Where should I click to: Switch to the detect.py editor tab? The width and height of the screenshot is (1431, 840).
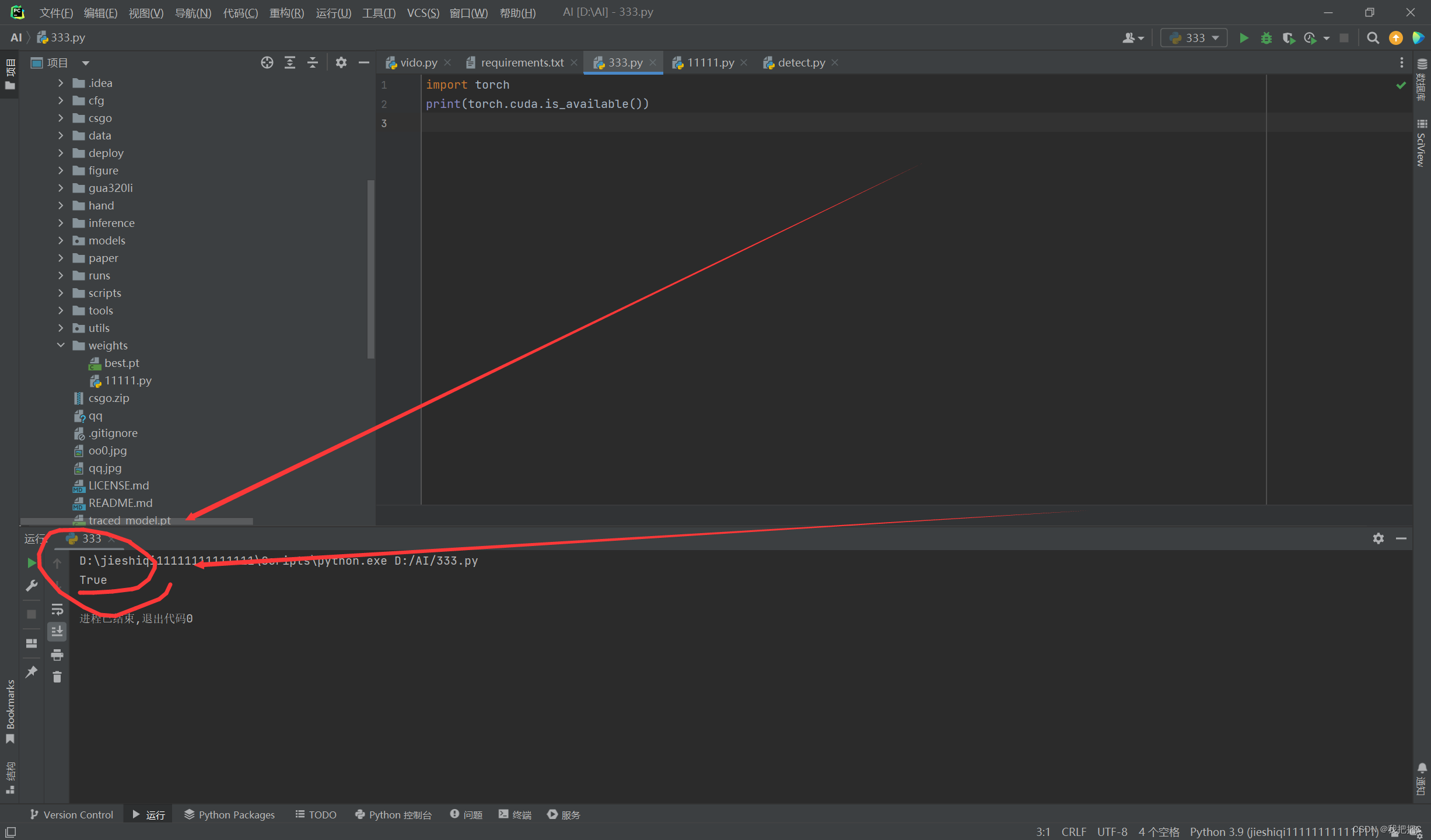(x=800, y=62)
